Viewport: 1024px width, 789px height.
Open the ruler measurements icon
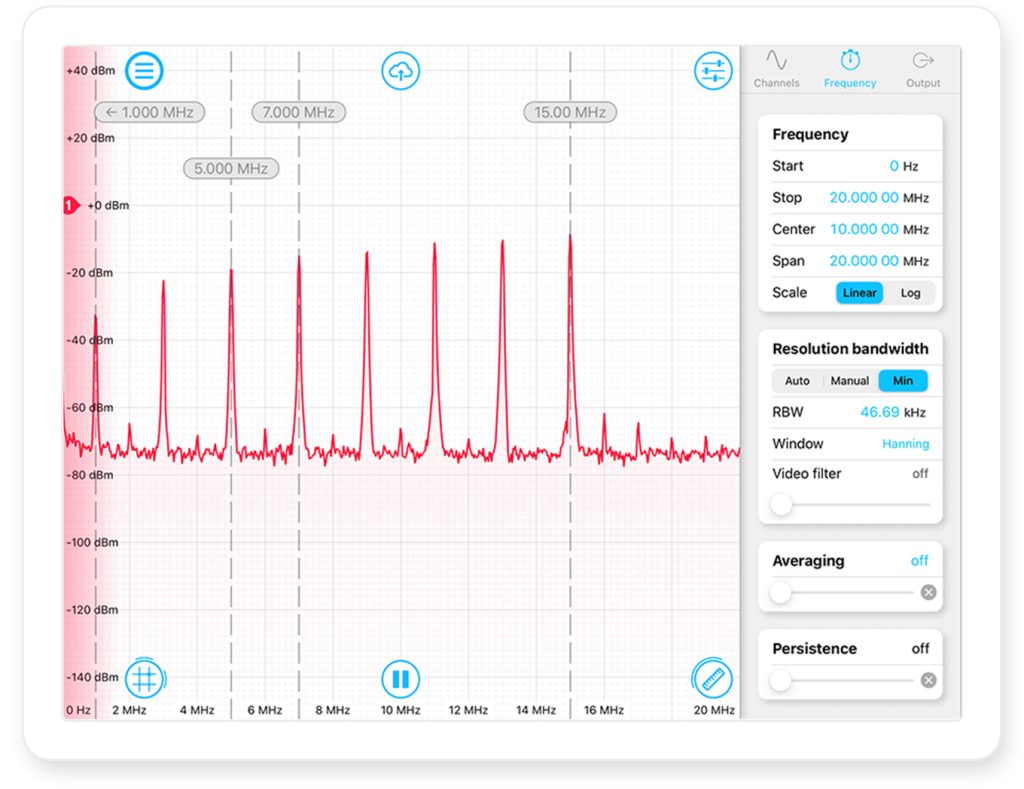pyautogui.click(x=712, y=679)
